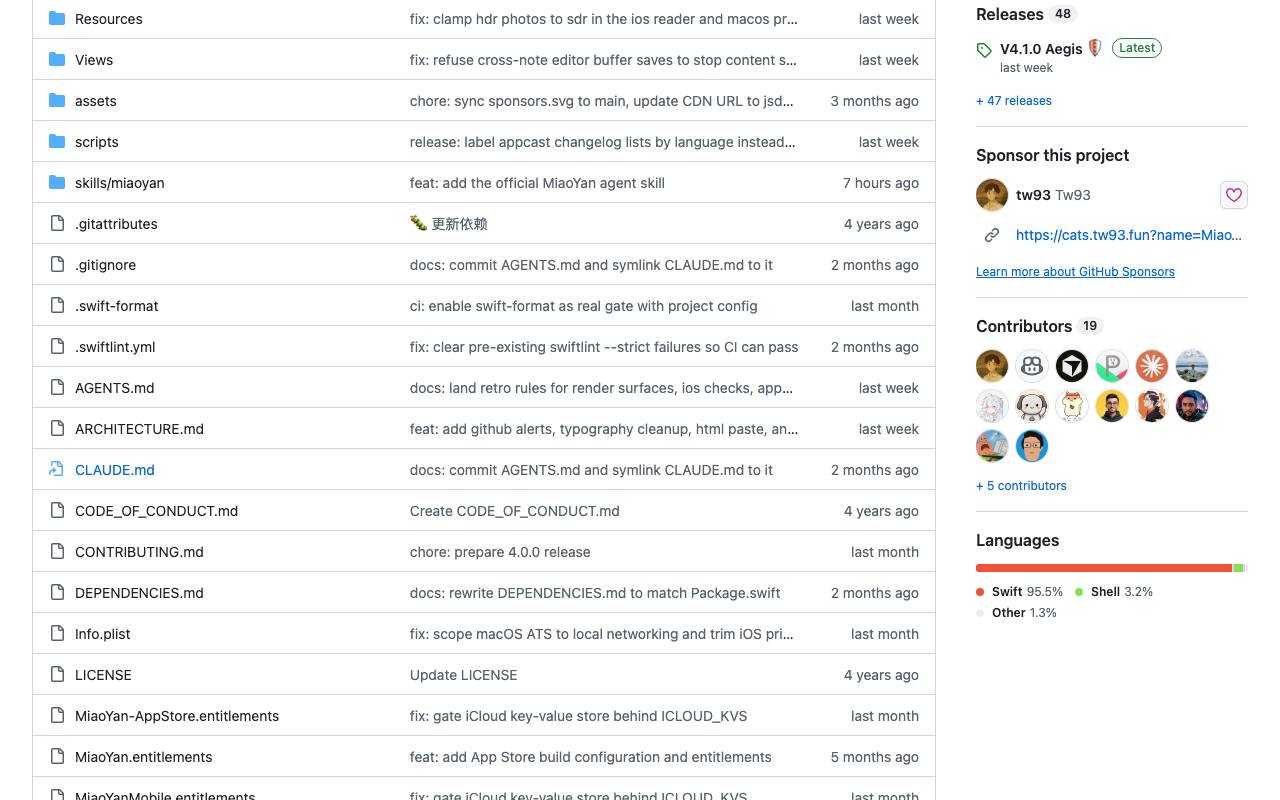The width and height of the screenshot is (1280, 800).
Task: Click the link chain icon near cats.tw93.fun
Action: (992, 235)
